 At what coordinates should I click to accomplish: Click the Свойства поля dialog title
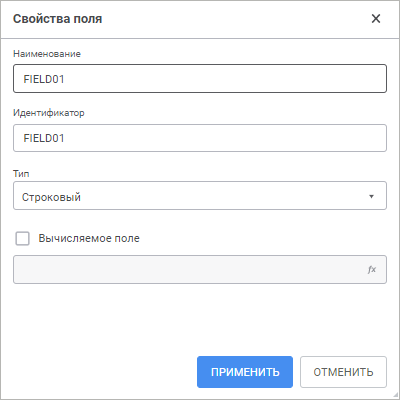[58, 19]
